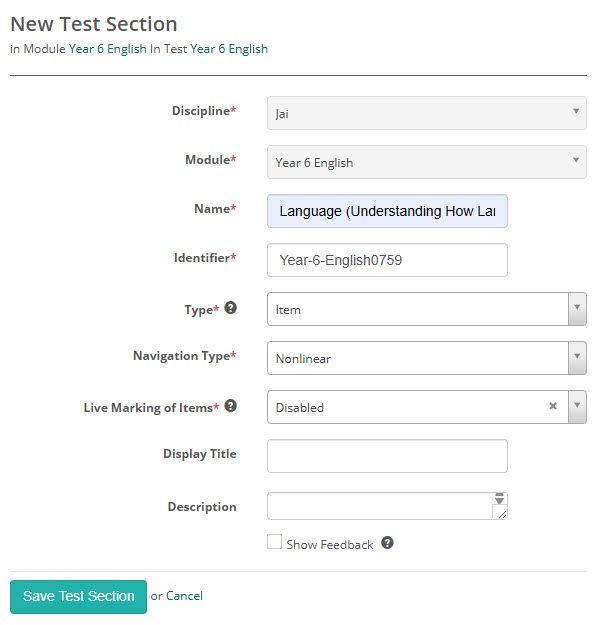Click inside the Description text area
Viewport: 600px width, 625px height.
(x=380, y=506)
